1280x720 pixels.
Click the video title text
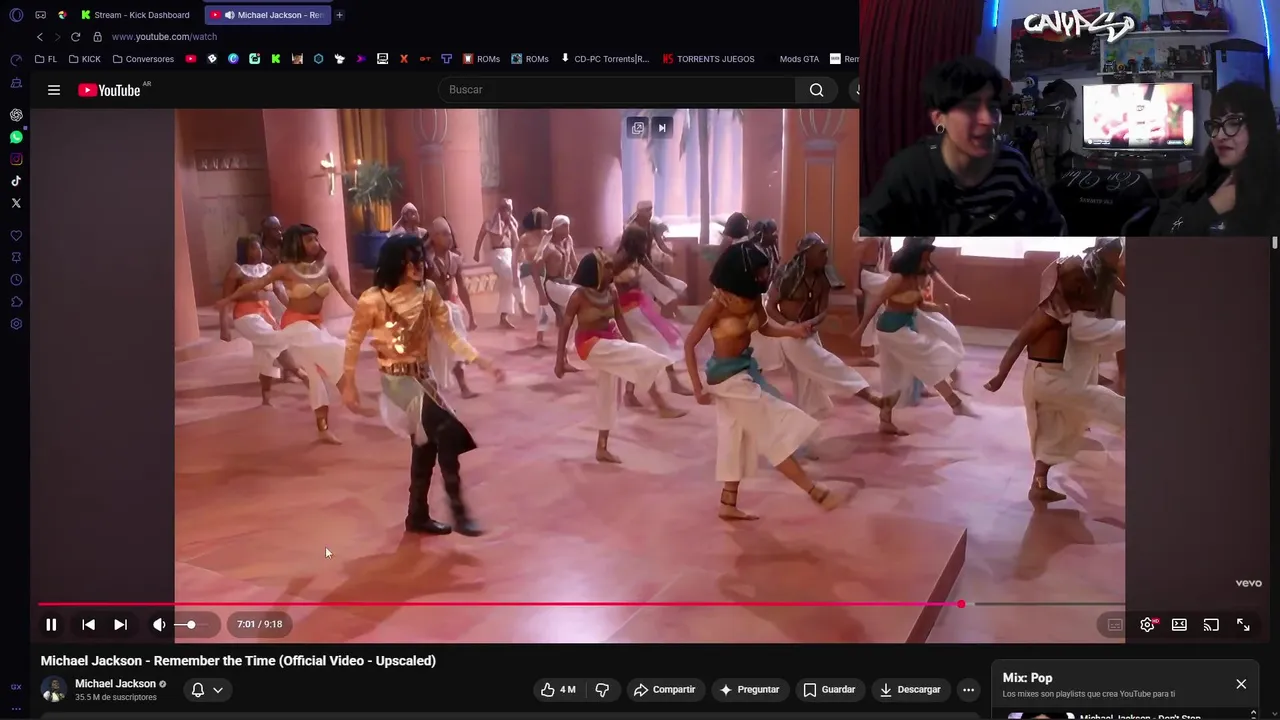pos(238,661)
